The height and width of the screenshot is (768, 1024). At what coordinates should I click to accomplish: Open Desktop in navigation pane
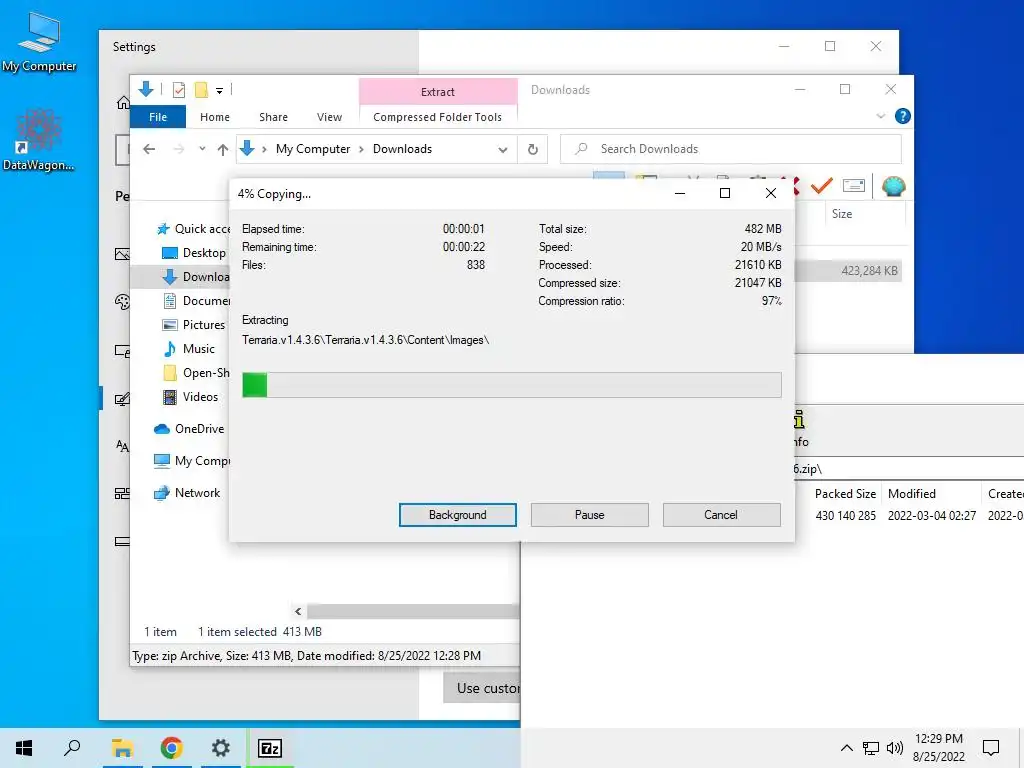point(193,253)
